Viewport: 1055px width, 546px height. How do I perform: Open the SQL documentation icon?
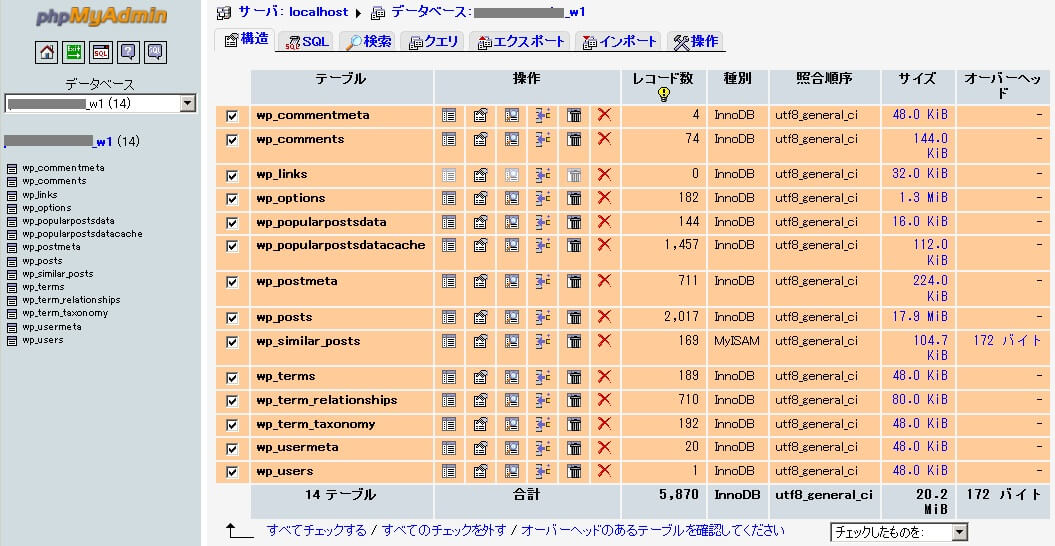[155, 52]
